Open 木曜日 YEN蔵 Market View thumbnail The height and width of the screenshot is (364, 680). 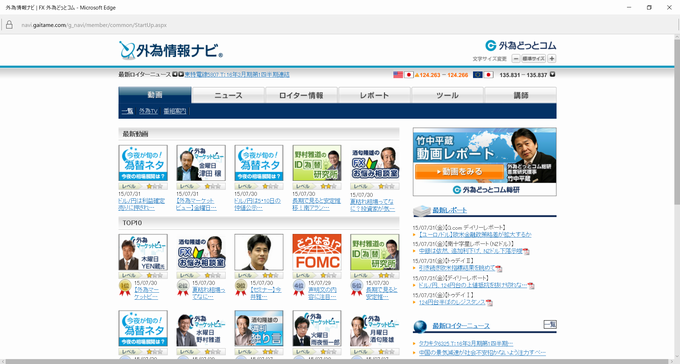point(143,252)
